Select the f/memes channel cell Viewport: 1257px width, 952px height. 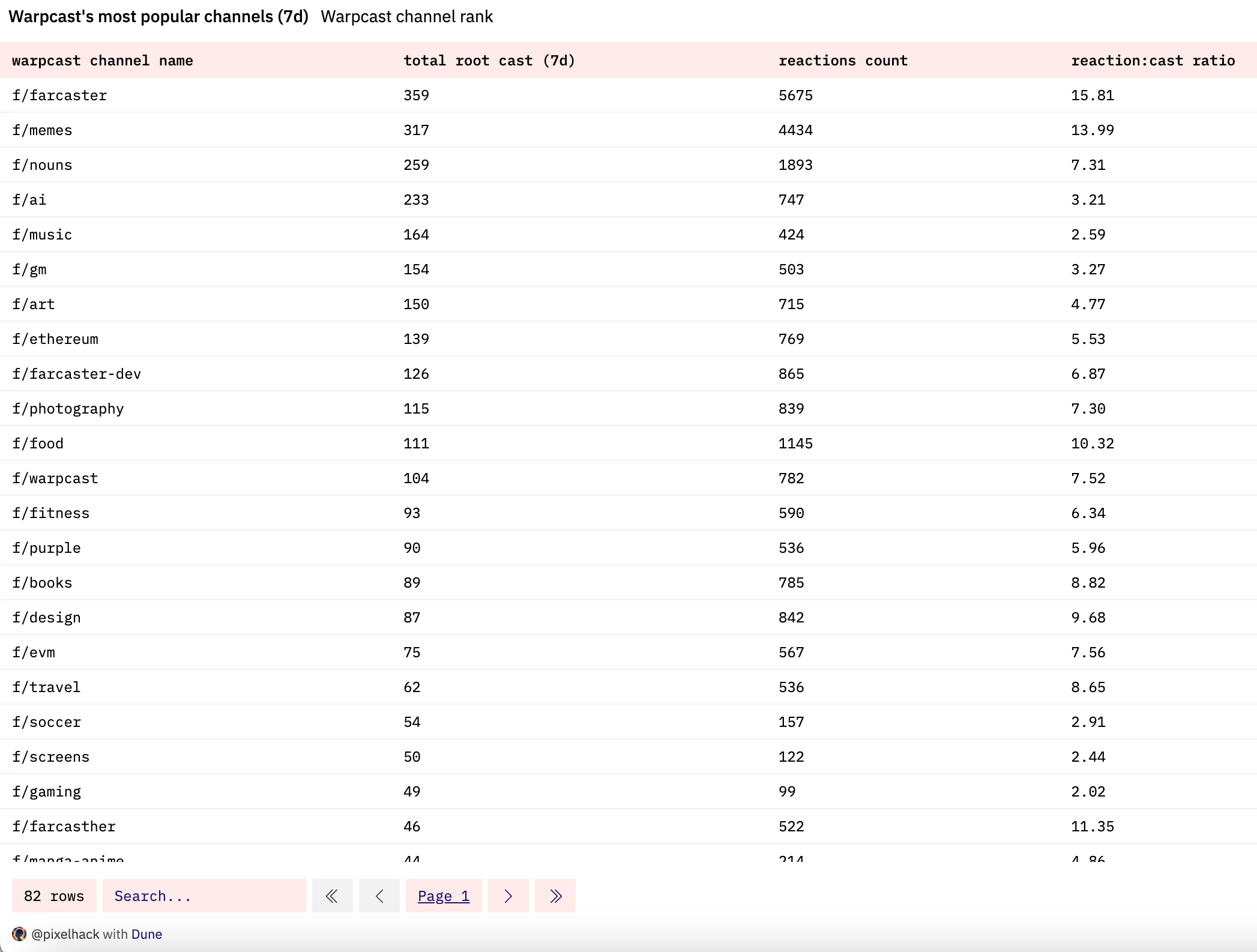[x=42, y=130]
